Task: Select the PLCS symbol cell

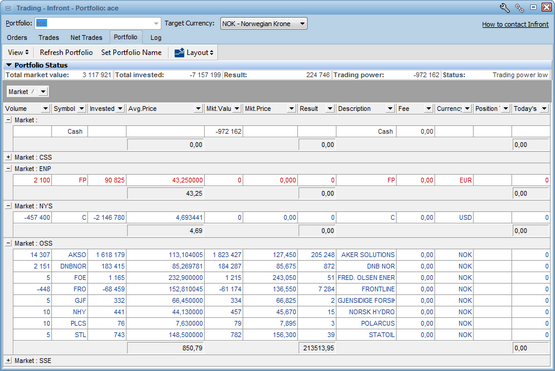Action: [x=69, y=323]
